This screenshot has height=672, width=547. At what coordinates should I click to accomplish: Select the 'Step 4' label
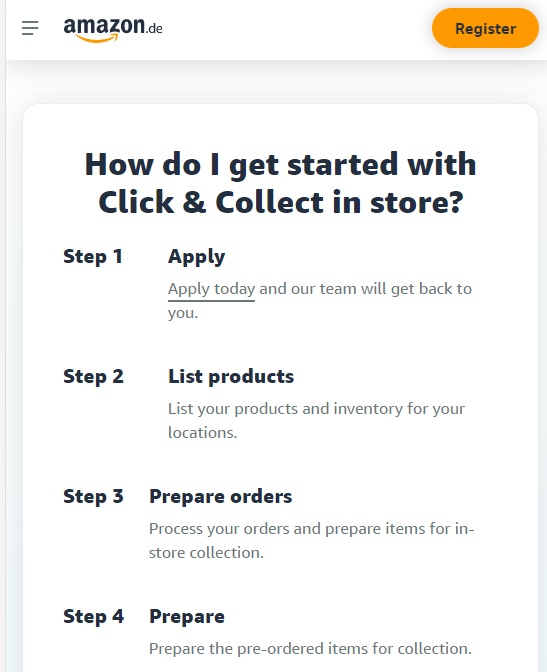point(93,617)
